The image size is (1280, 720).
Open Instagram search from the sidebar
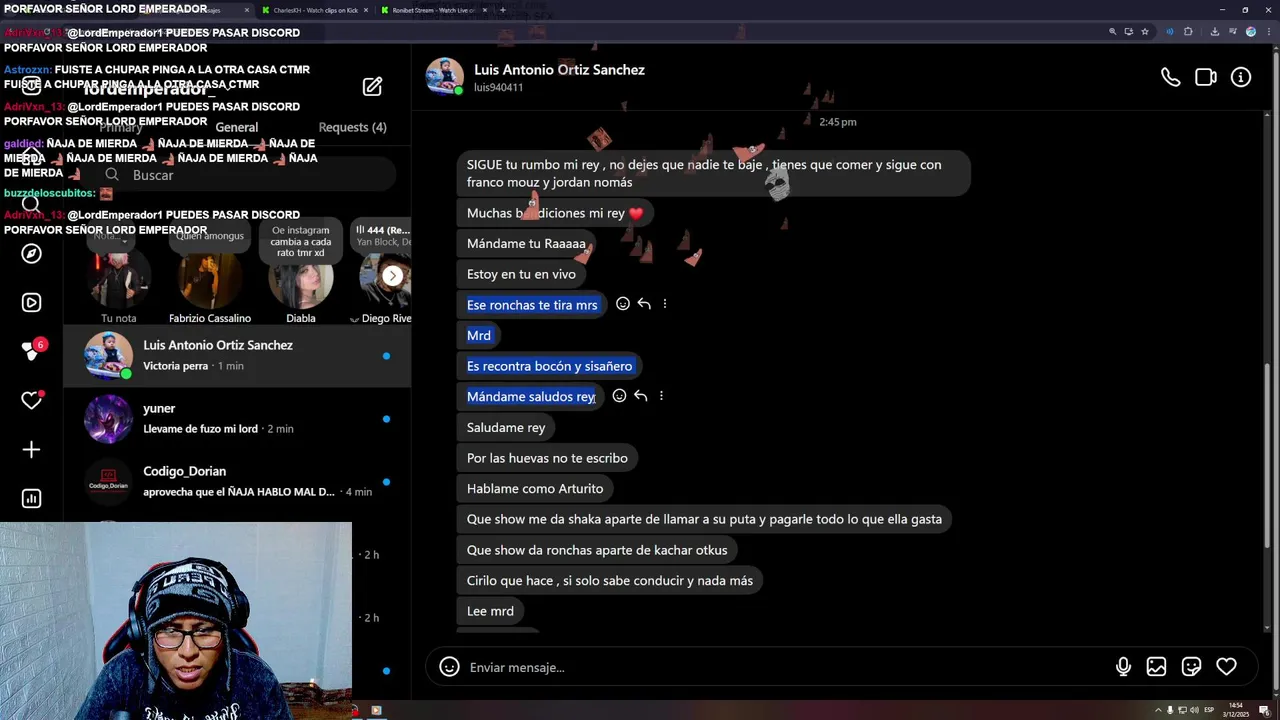point(31,204)
